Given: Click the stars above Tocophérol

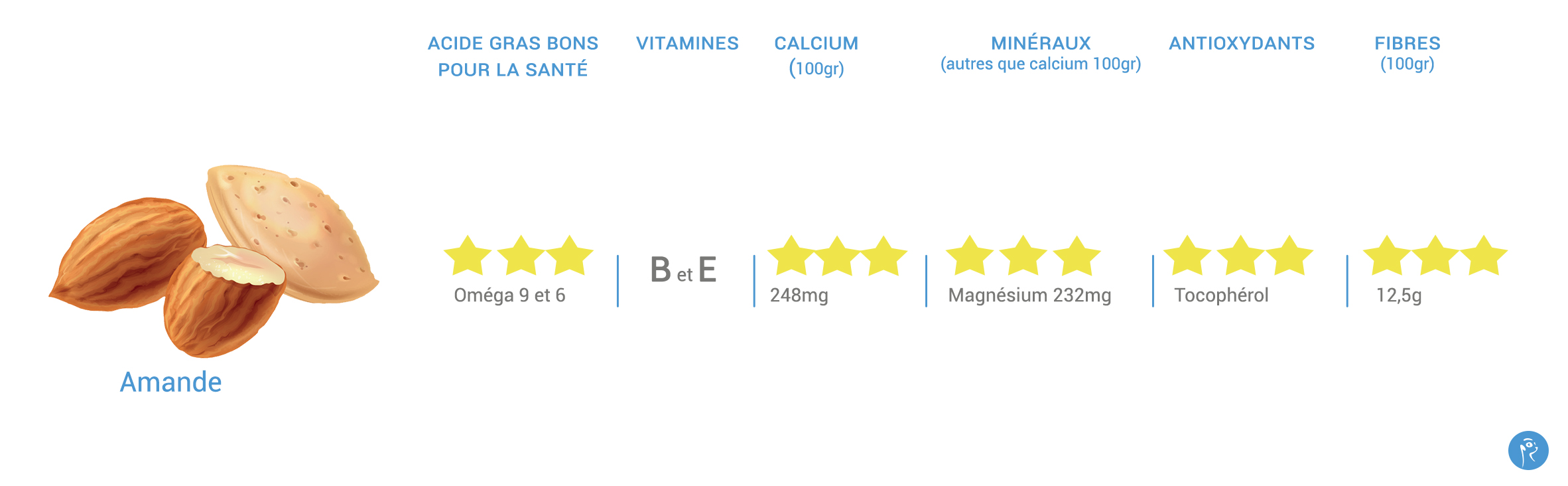Looking at the screenshot, I should [x=1238, y=255].
